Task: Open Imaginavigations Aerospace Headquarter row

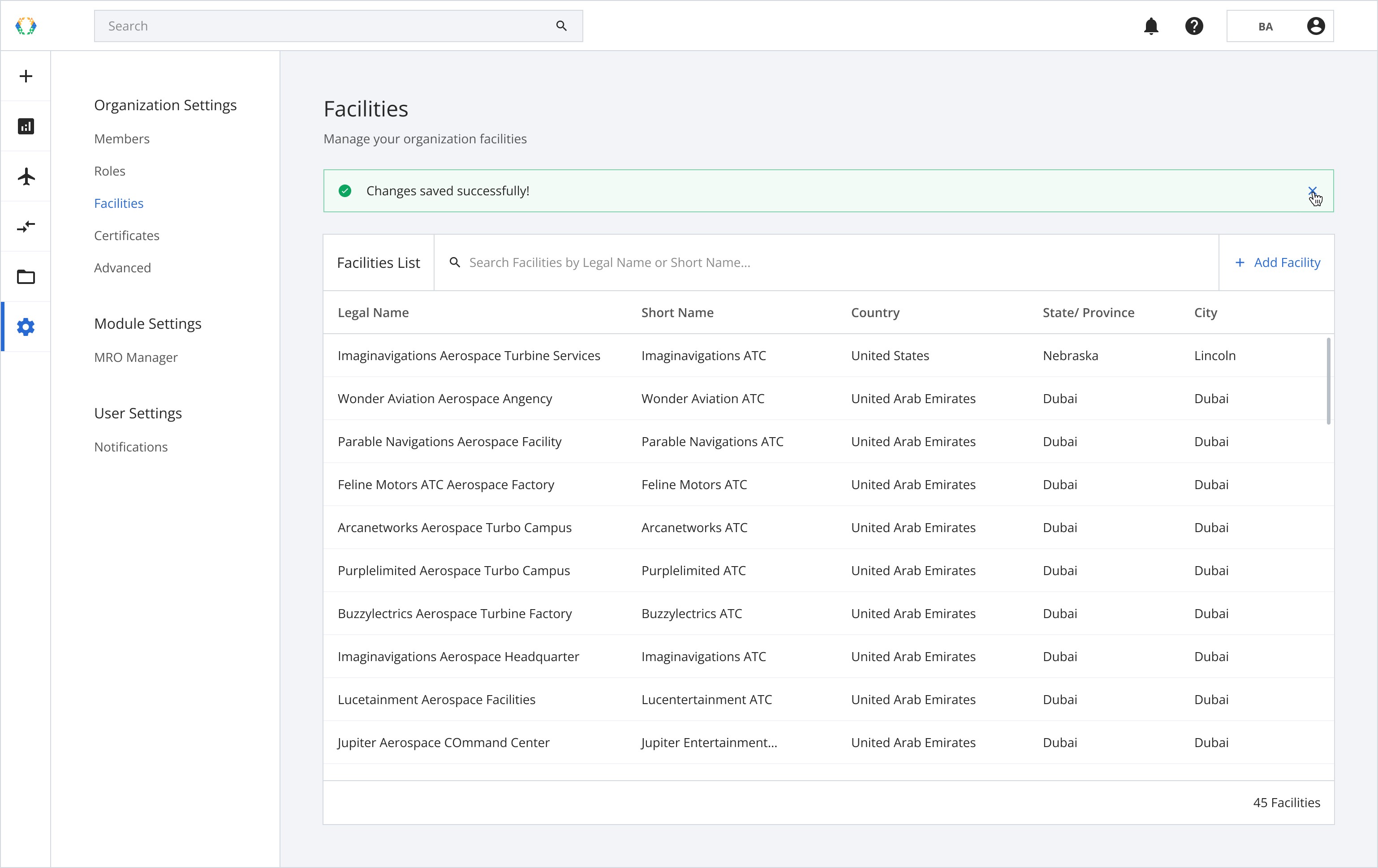Action: [829, 656]
